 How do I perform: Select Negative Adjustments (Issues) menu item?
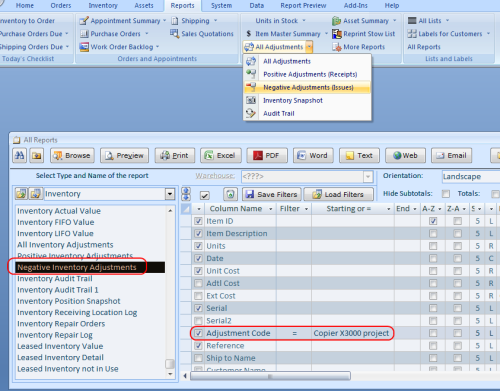click(307, 87)
